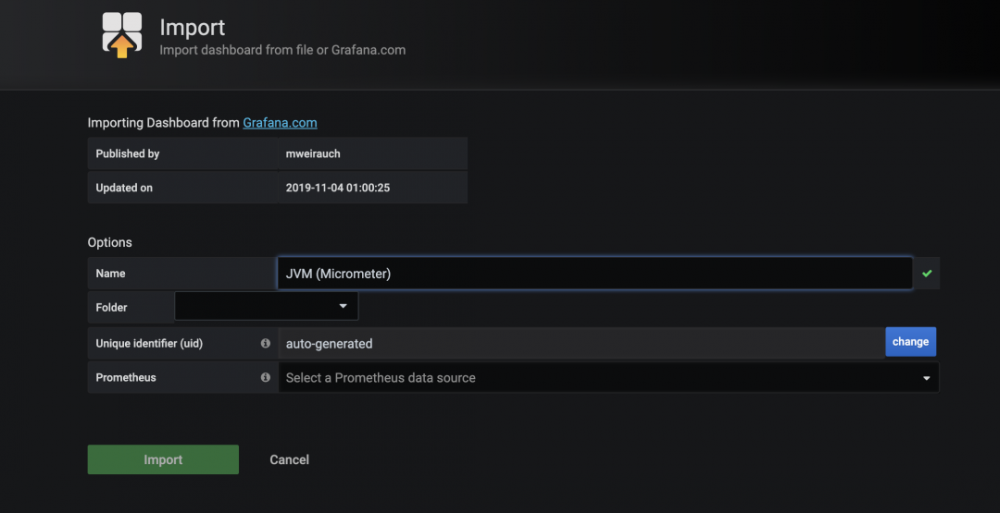Click the Folder label
1000x513 pixels.
[x=112, y=307]
